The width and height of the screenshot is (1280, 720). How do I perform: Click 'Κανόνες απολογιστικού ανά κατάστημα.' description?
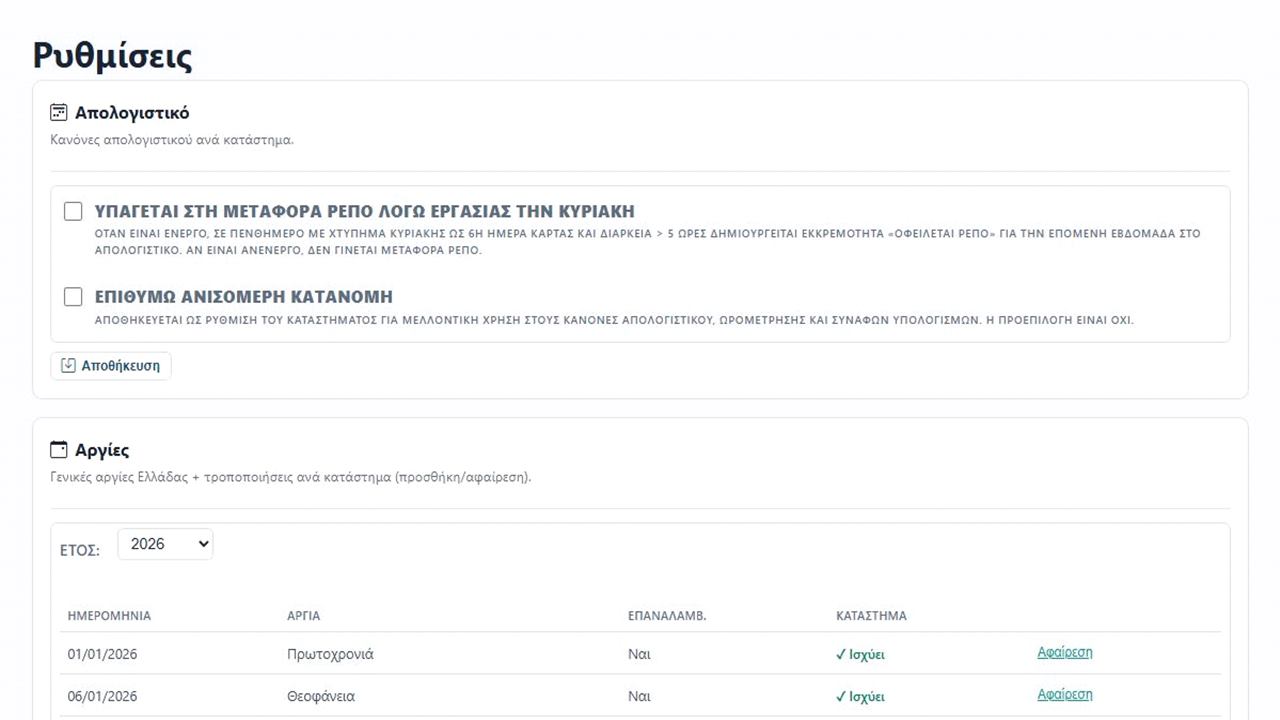(172, 140)
